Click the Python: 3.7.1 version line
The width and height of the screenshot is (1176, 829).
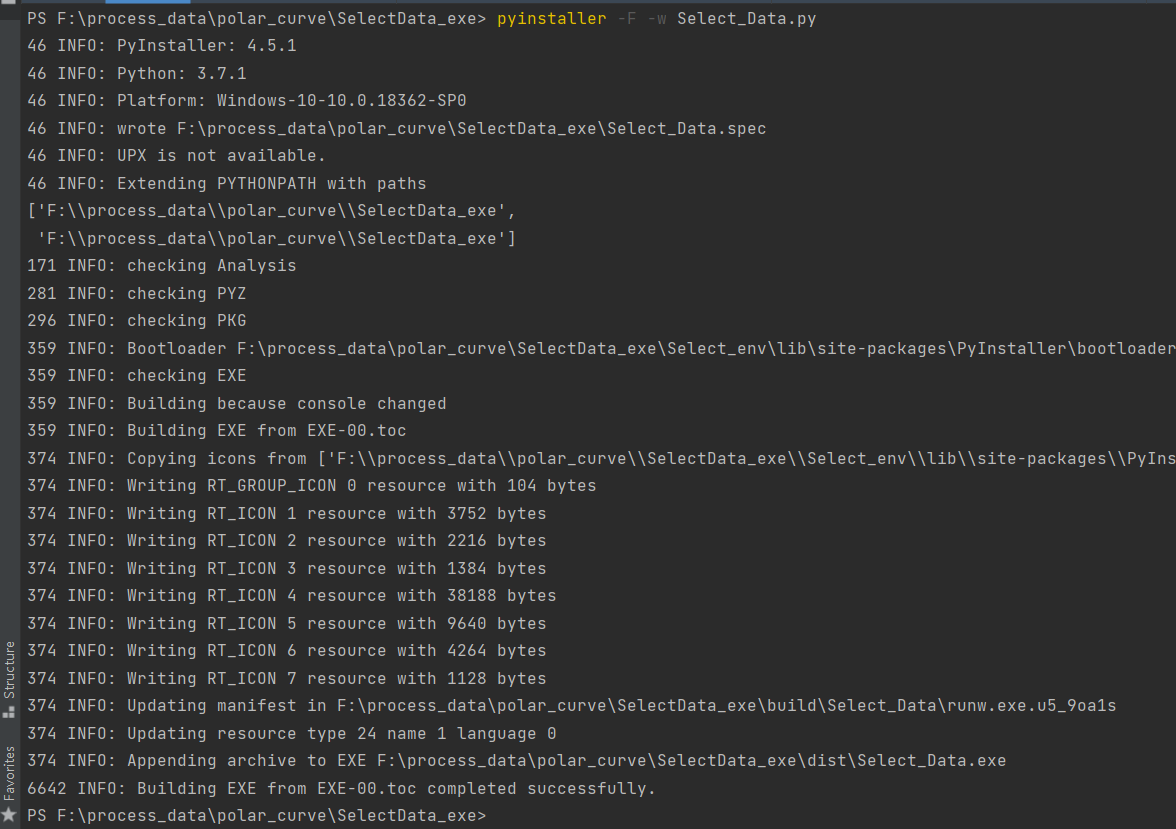tap(181, 74)
